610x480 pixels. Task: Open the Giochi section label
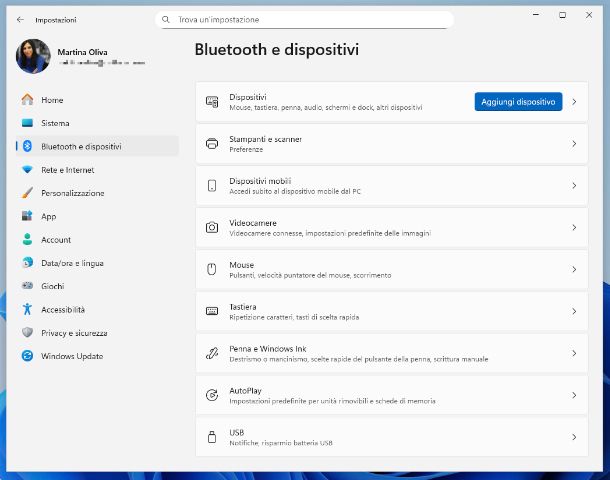tap(53, 286)
